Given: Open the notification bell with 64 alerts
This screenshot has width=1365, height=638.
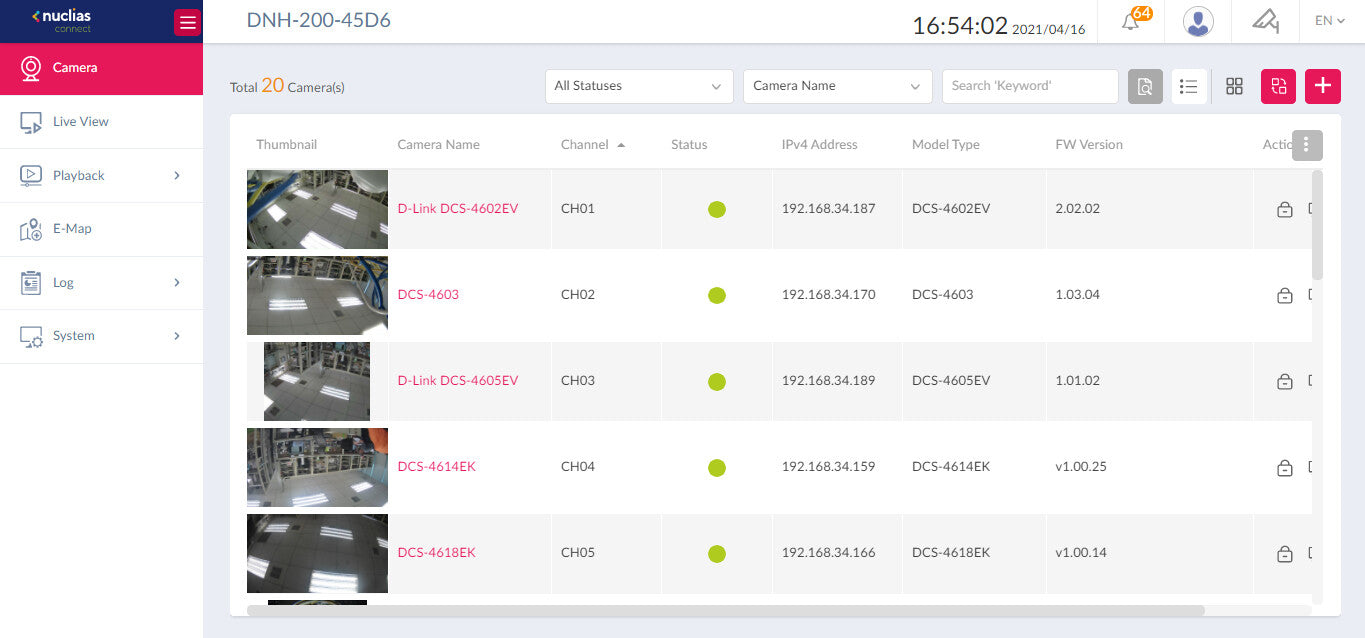Looking at the screenshot, I should (x=1131, y=22).
